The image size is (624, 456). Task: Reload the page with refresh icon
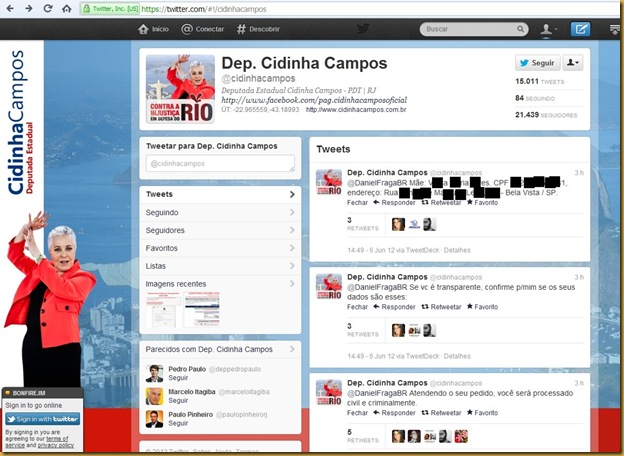pos(48,8)
